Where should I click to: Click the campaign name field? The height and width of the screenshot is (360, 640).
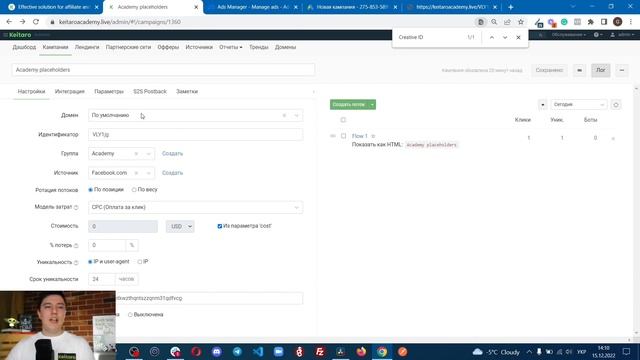tap(163, 70)
